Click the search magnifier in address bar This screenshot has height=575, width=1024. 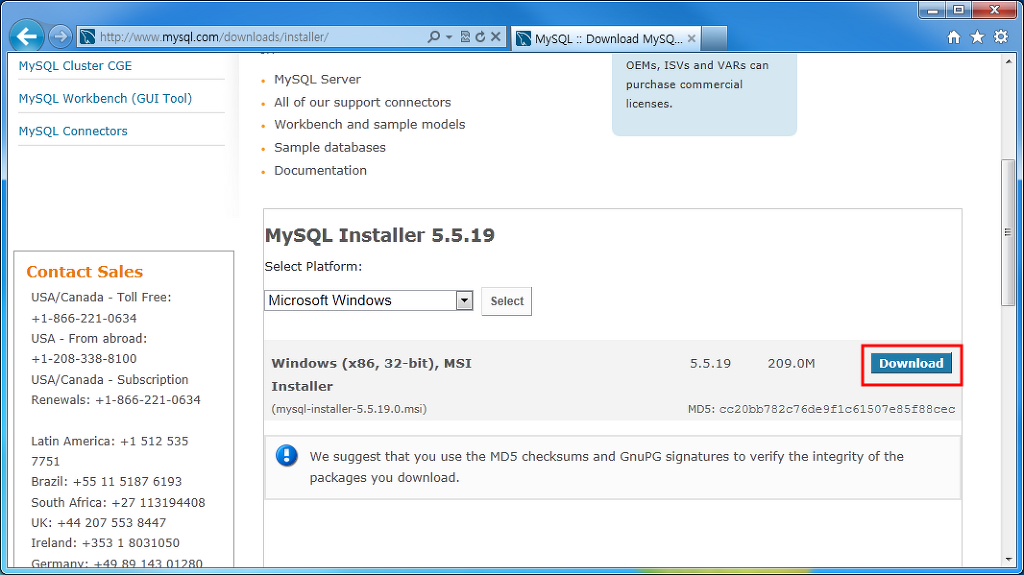(x=434, y=37)
